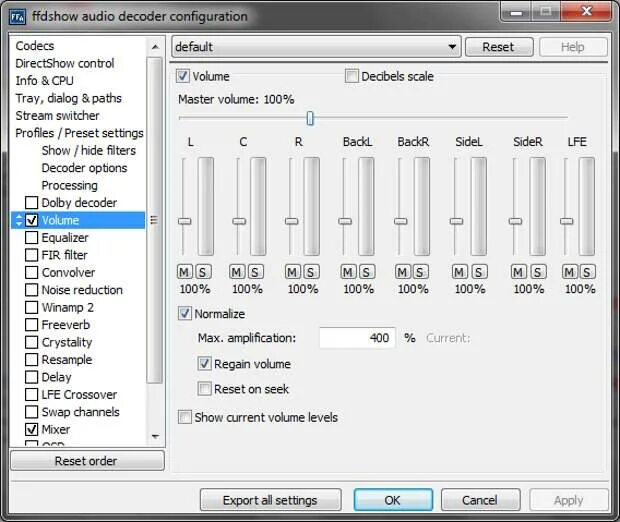Open the default preset dropdown

(316, 47)
